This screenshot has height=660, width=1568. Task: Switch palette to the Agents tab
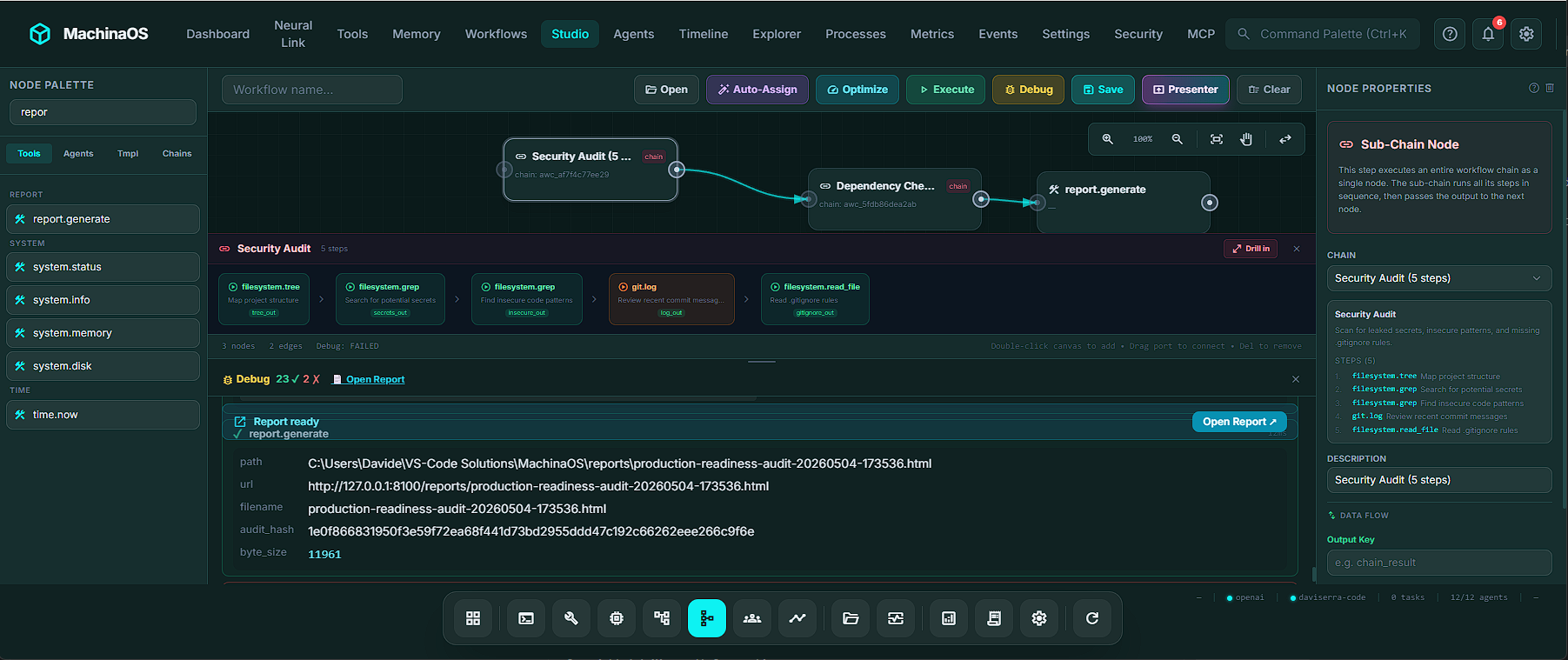click(78, 154)
